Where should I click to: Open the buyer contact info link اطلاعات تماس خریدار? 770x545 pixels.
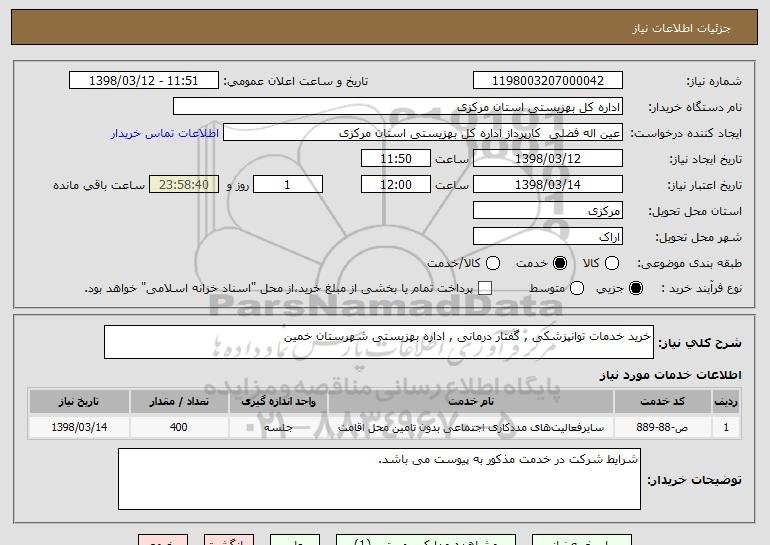(165, 134)
